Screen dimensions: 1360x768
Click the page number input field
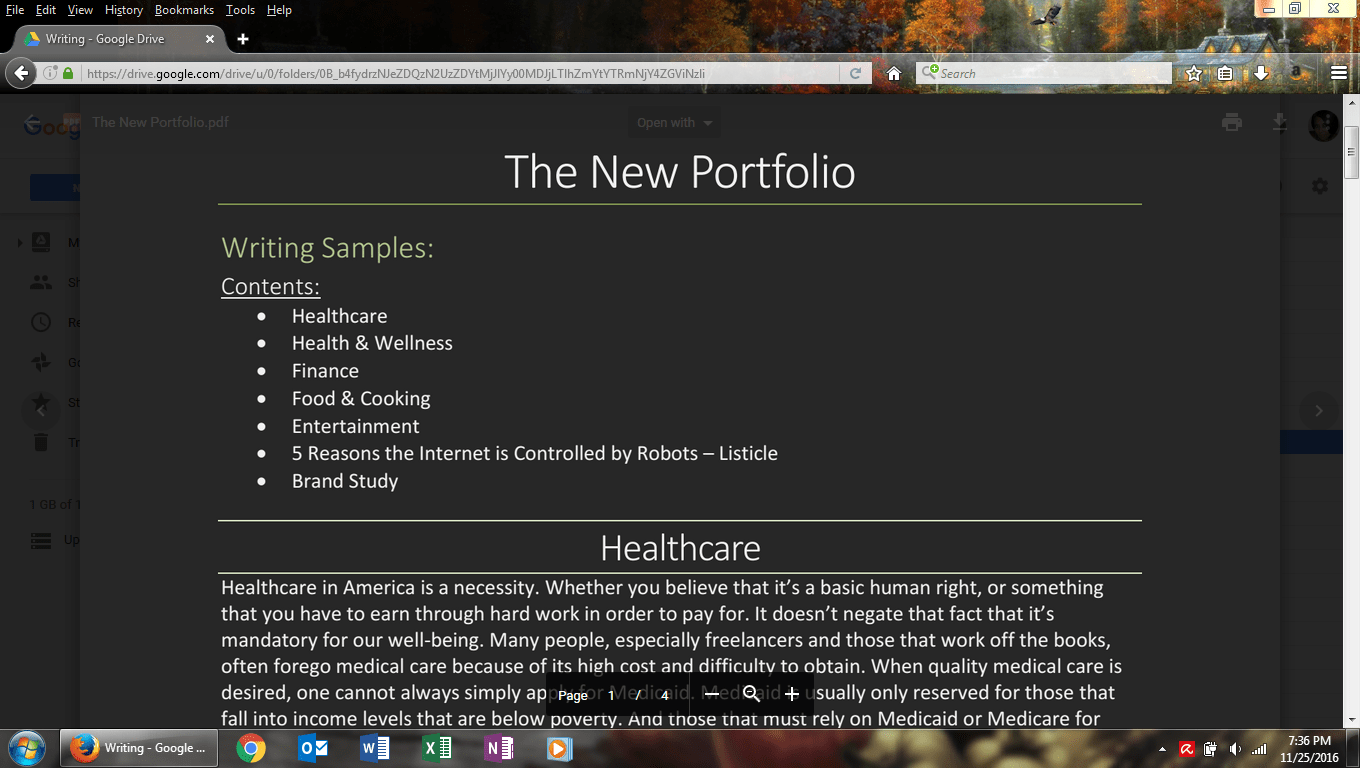(611, 694)
